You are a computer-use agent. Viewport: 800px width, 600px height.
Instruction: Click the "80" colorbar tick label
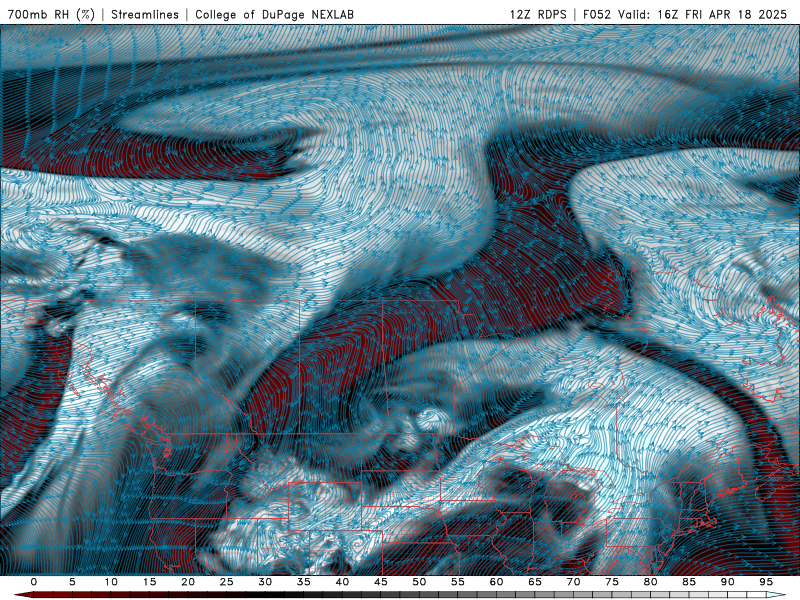pos(650,582)
